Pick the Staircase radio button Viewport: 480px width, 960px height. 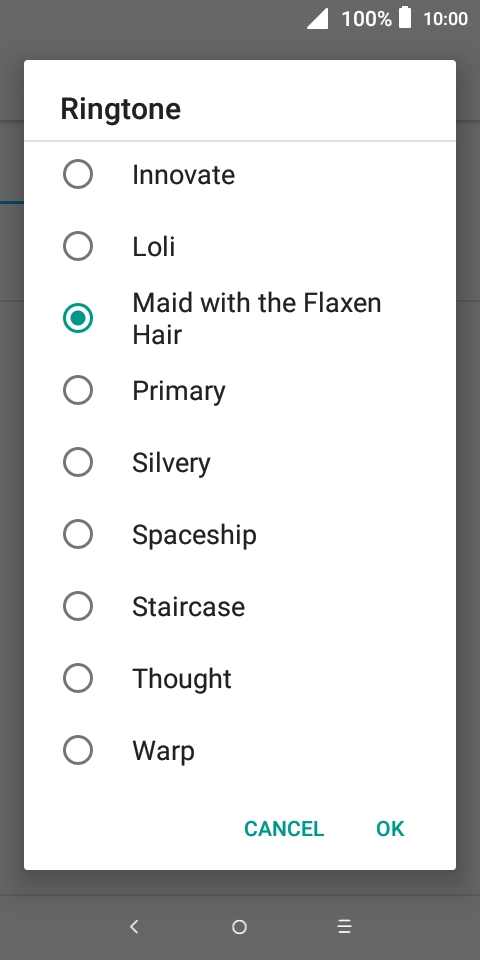[78, 606]
